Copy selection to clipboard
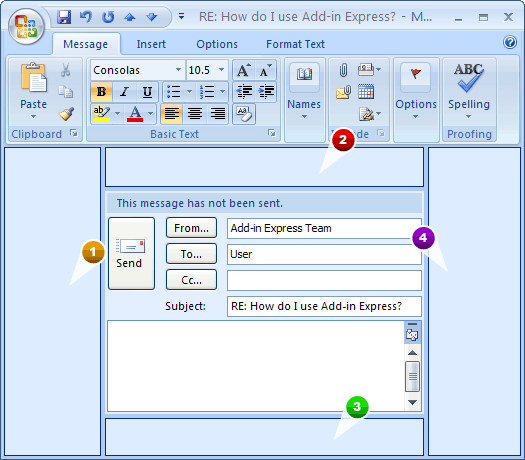Screen dimensions: 525x460 [x=66, y=92]
